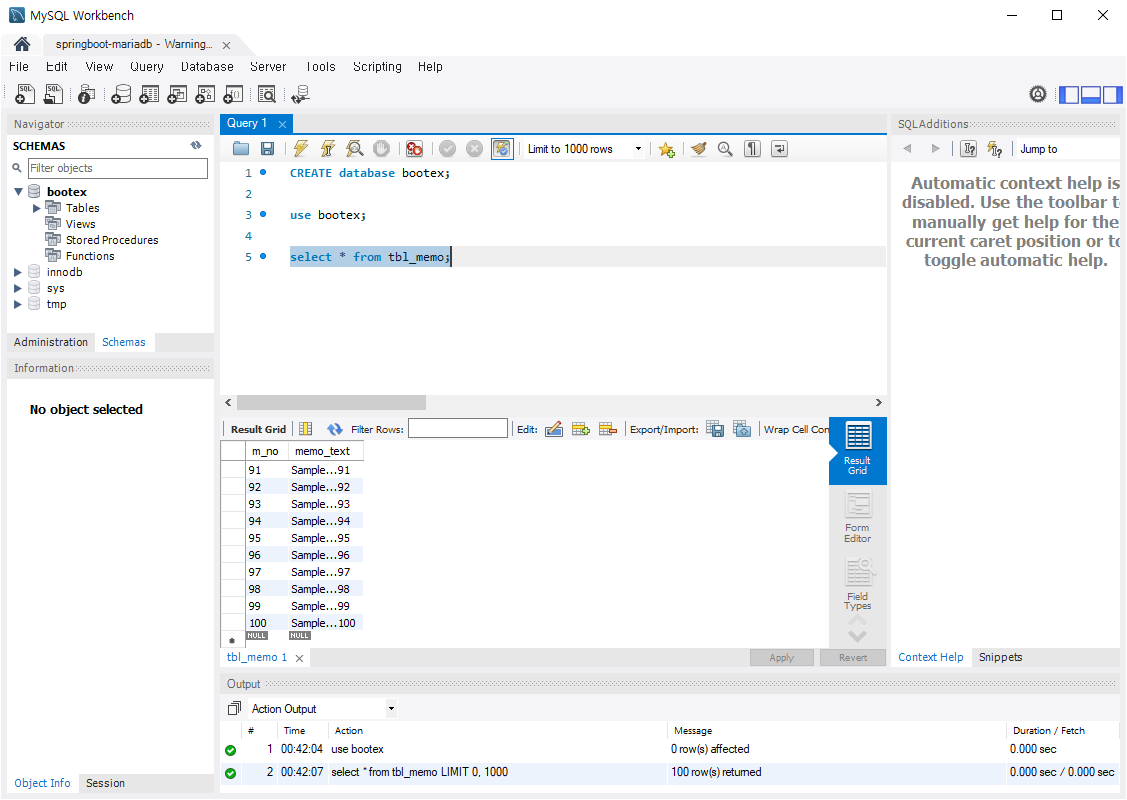Commit the current transaction icon
The image size is (1127, 800).
[448, 149]
